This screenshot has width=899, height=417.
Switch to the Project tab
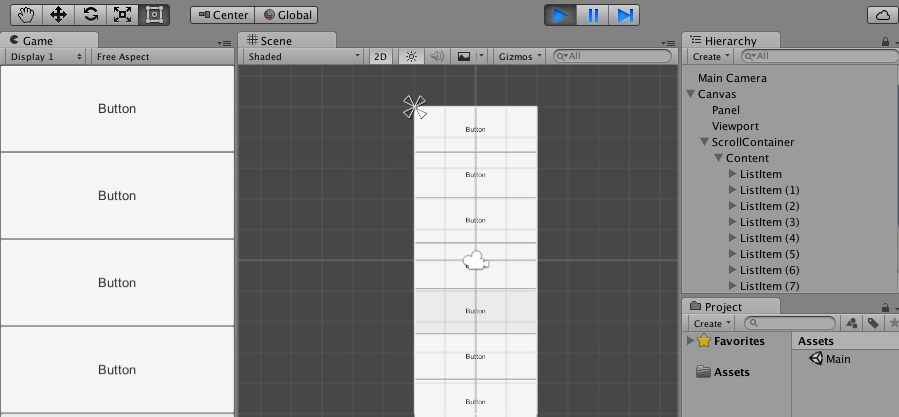pyautogui.click(x=731, y=306)
